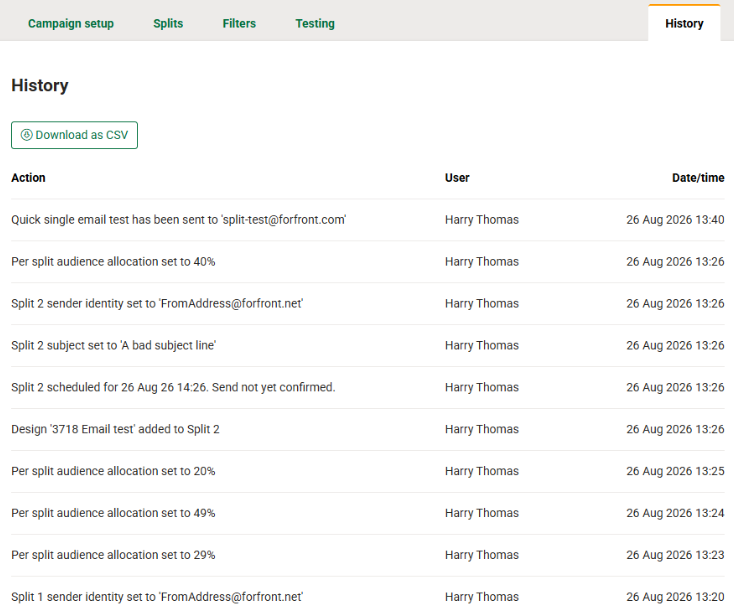Click 'Design 3718 Email test added to Split 2'
734x608 pixels.
coord(115,429)
